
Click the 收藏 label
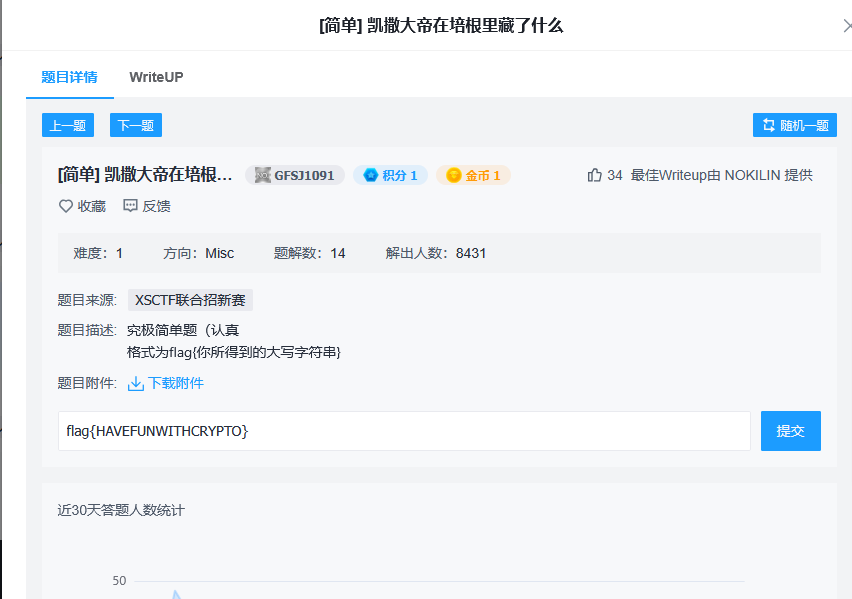tap(92, 206)
